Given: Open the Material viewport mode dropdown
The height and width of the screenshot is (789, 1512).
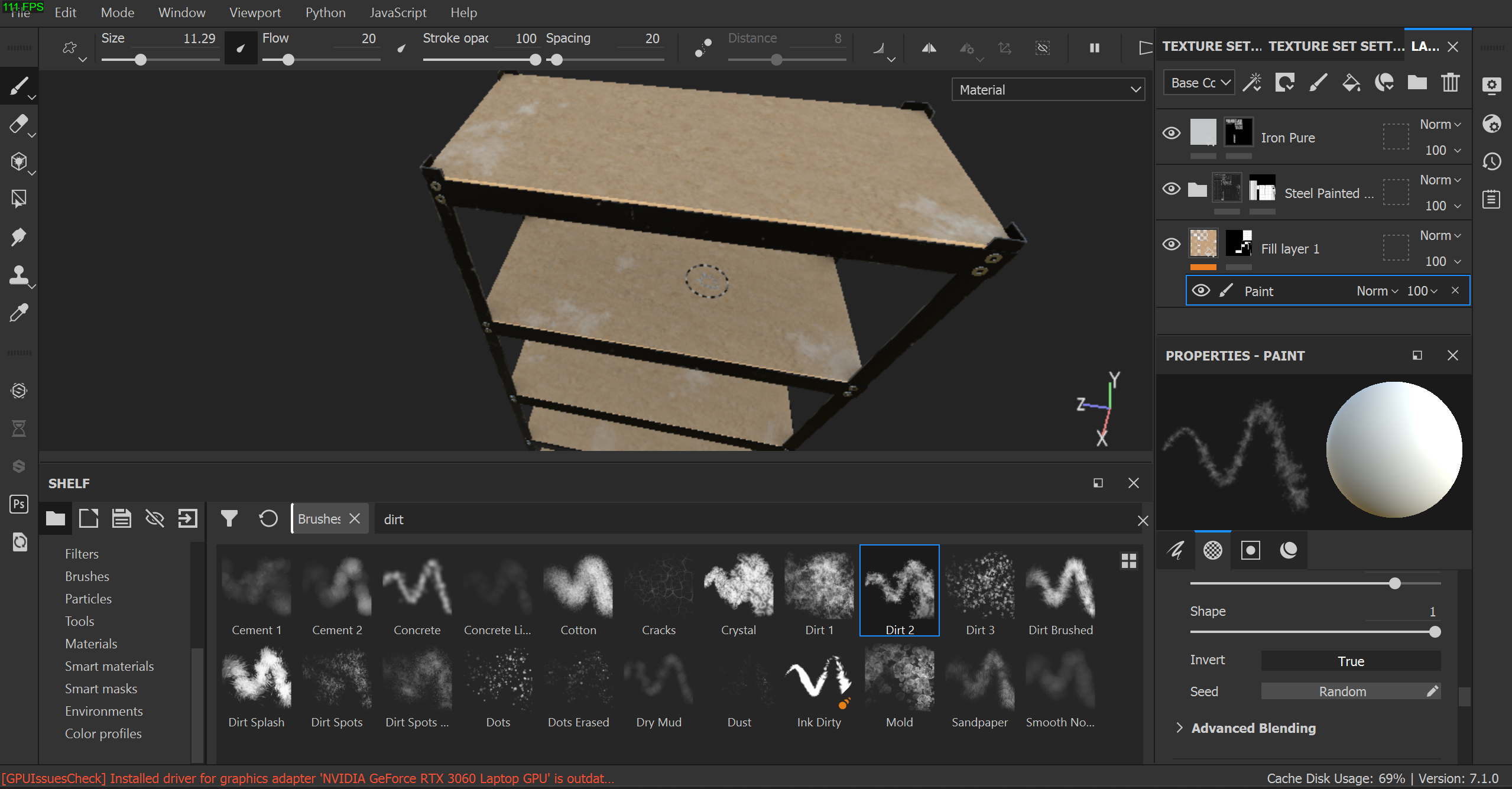Looking at the screenshot, I should [1047, 90].
